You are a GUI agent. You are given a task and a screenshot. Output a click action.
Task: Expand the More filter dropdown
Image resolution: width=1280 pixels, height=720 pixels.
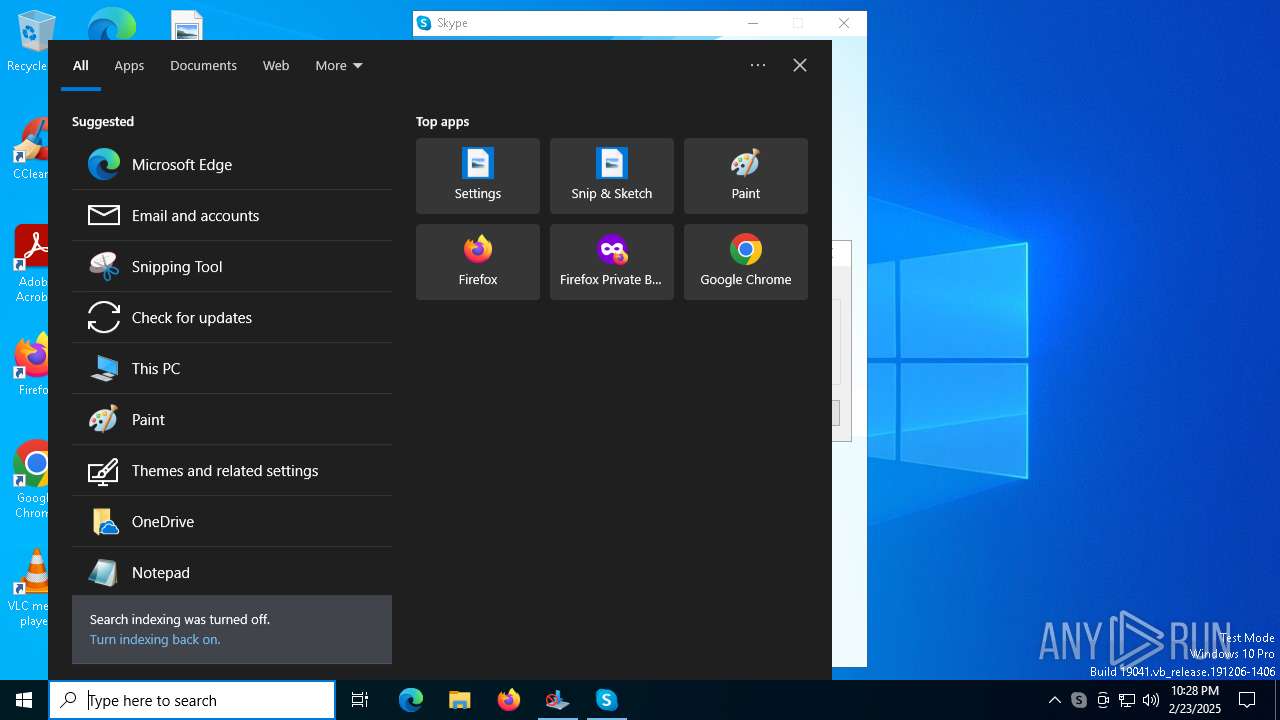coord(338,66)
